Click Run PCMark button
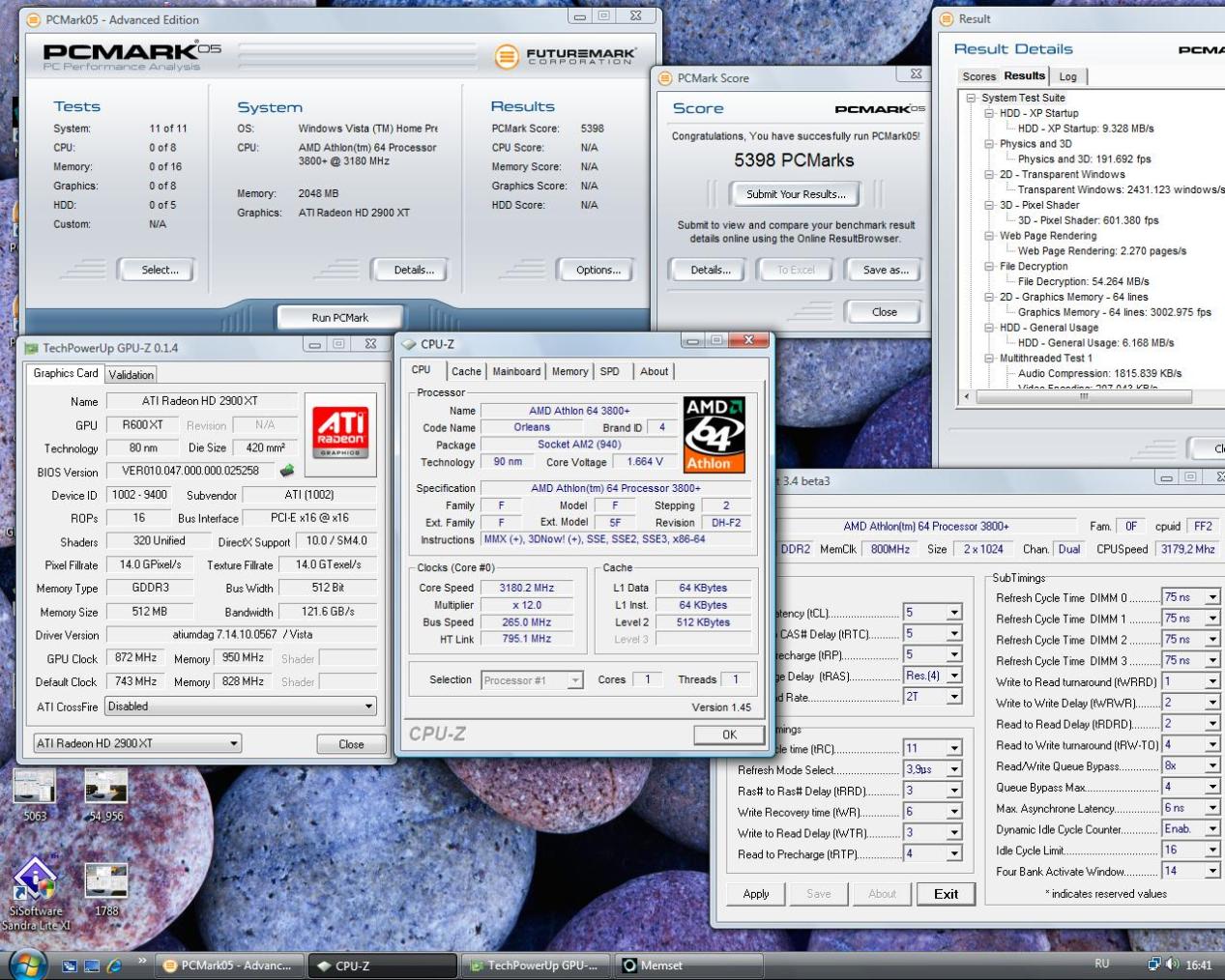Viewport: 1225px width, 980px height. click(340, 317)
